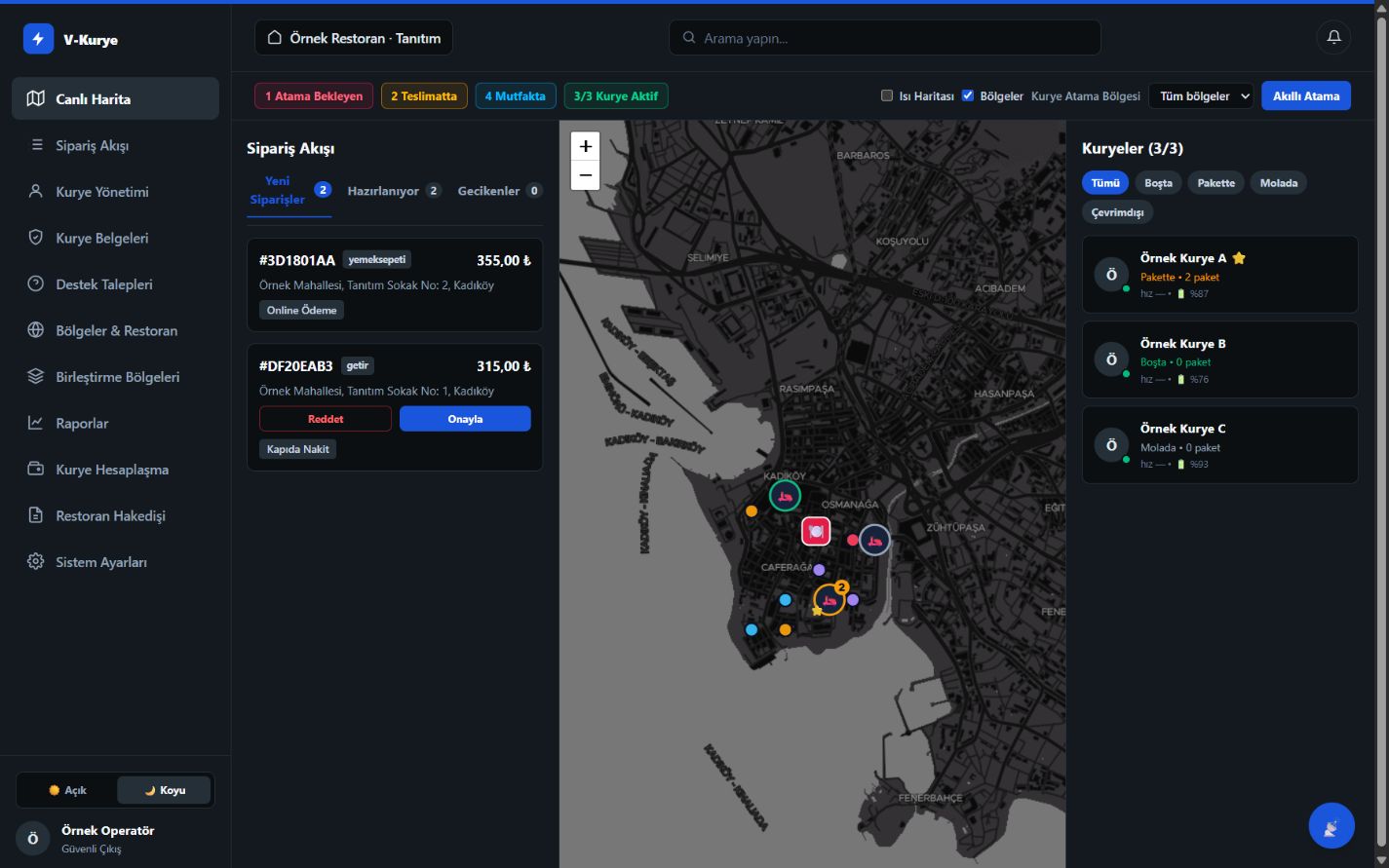Filter couriers by Molada

[x=1279, y=183]
